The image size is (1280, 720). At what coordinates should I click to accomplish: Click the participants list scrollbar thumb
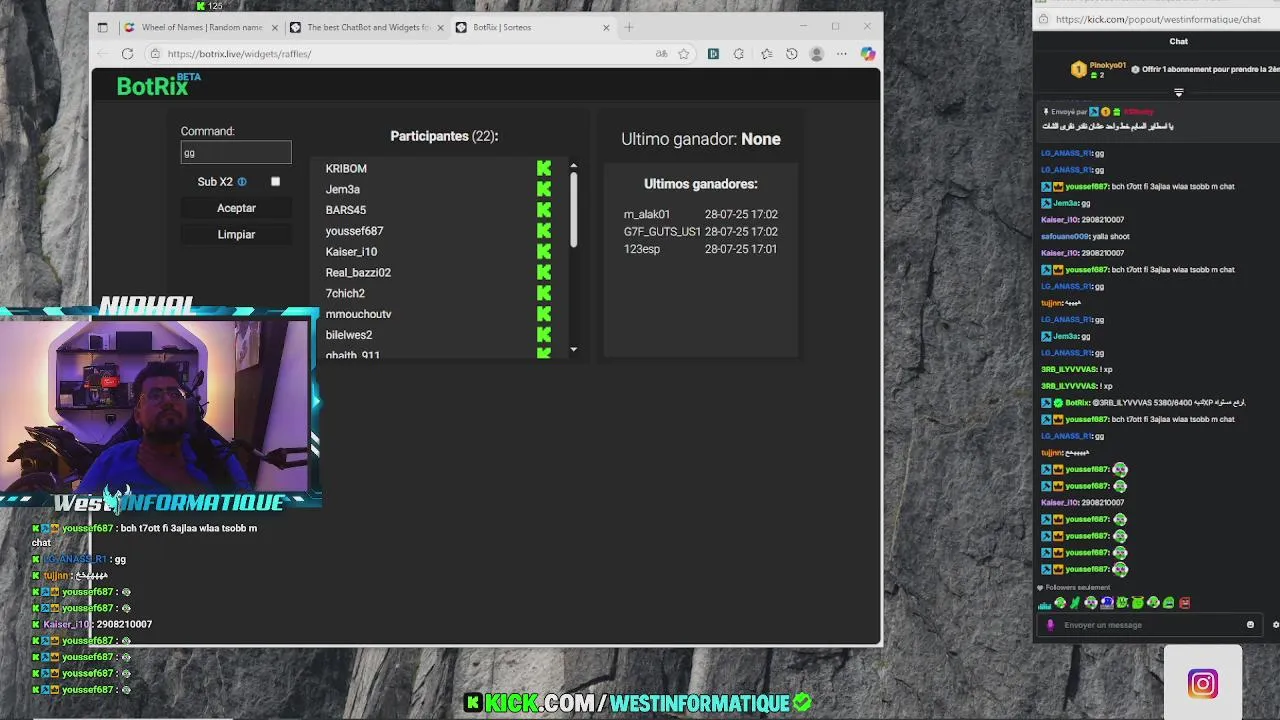[574, 210]
